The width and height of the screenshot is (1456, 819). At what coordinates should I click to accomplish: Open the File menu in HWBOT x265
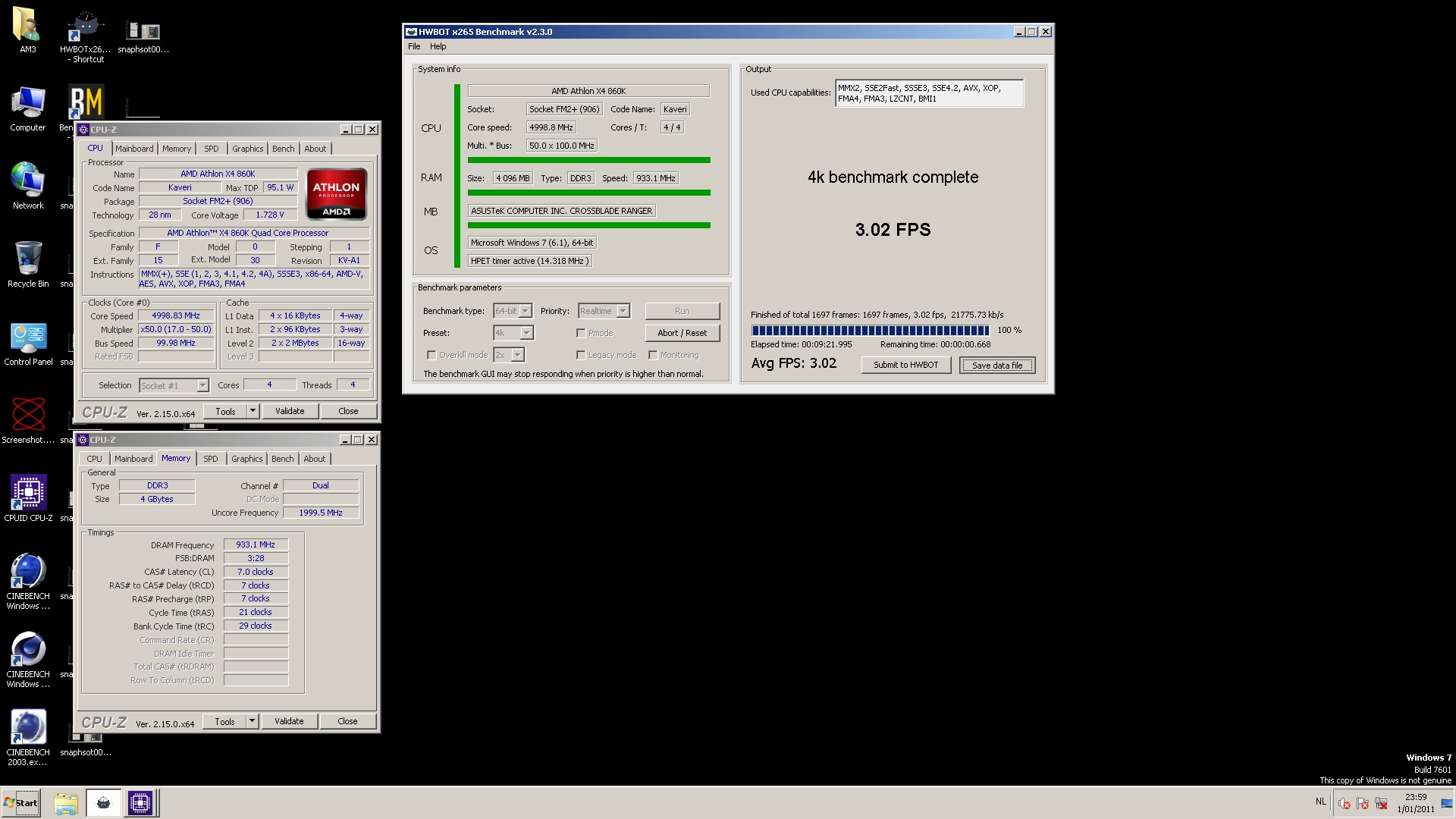click(x=414, y=46)
